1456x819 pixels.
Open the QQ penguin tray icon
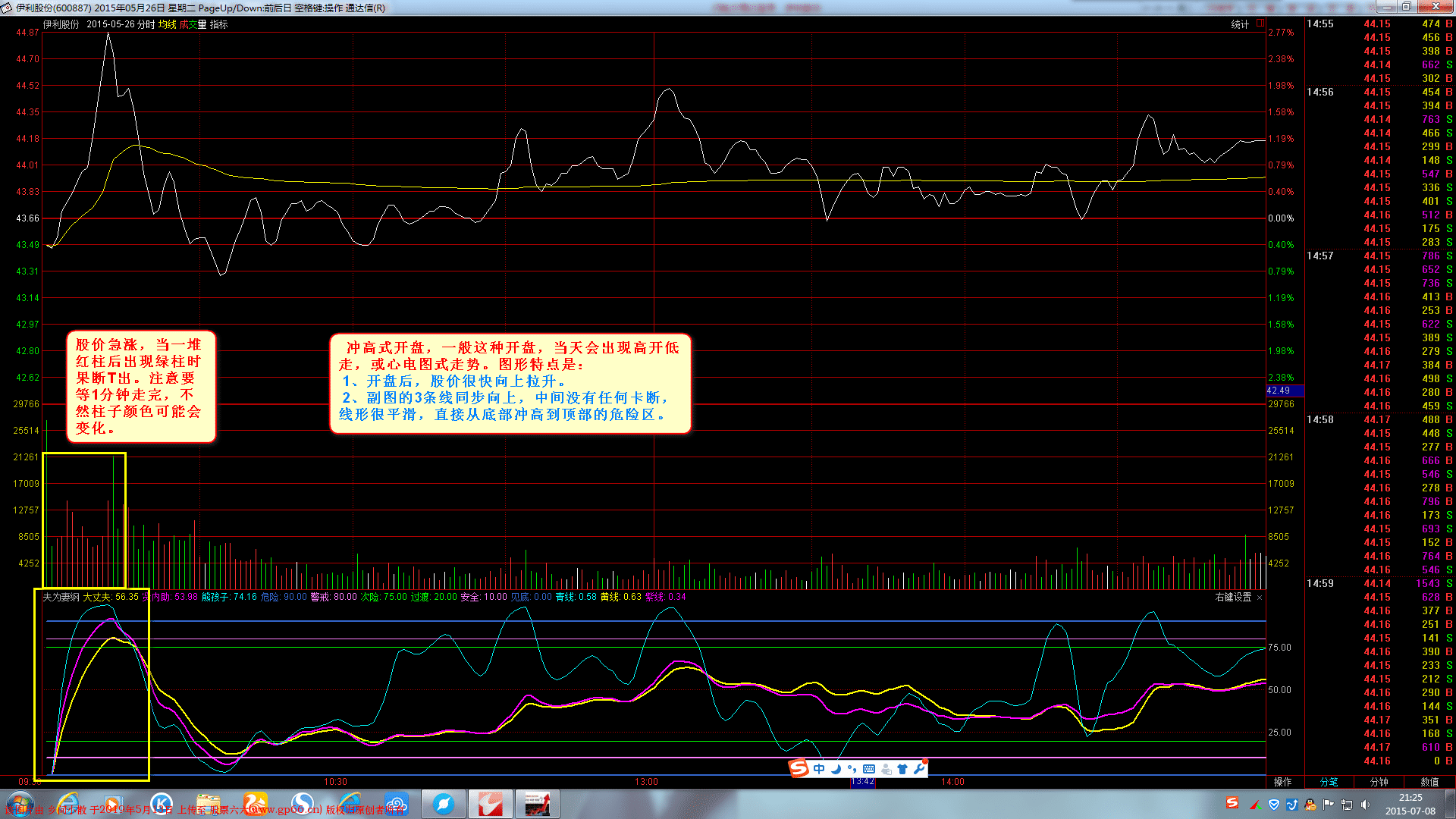click(x=1310, y=805)
